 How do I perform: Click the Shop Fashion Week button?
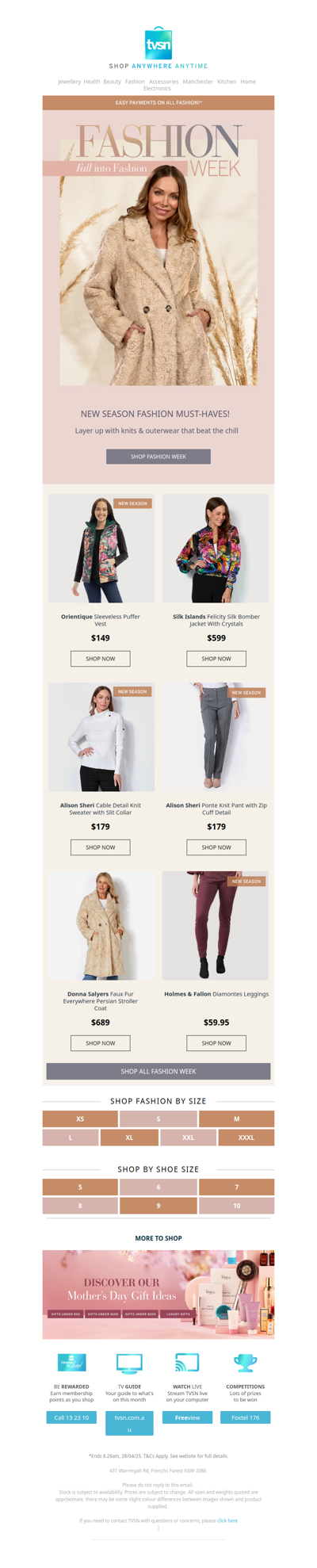[158, 457]
